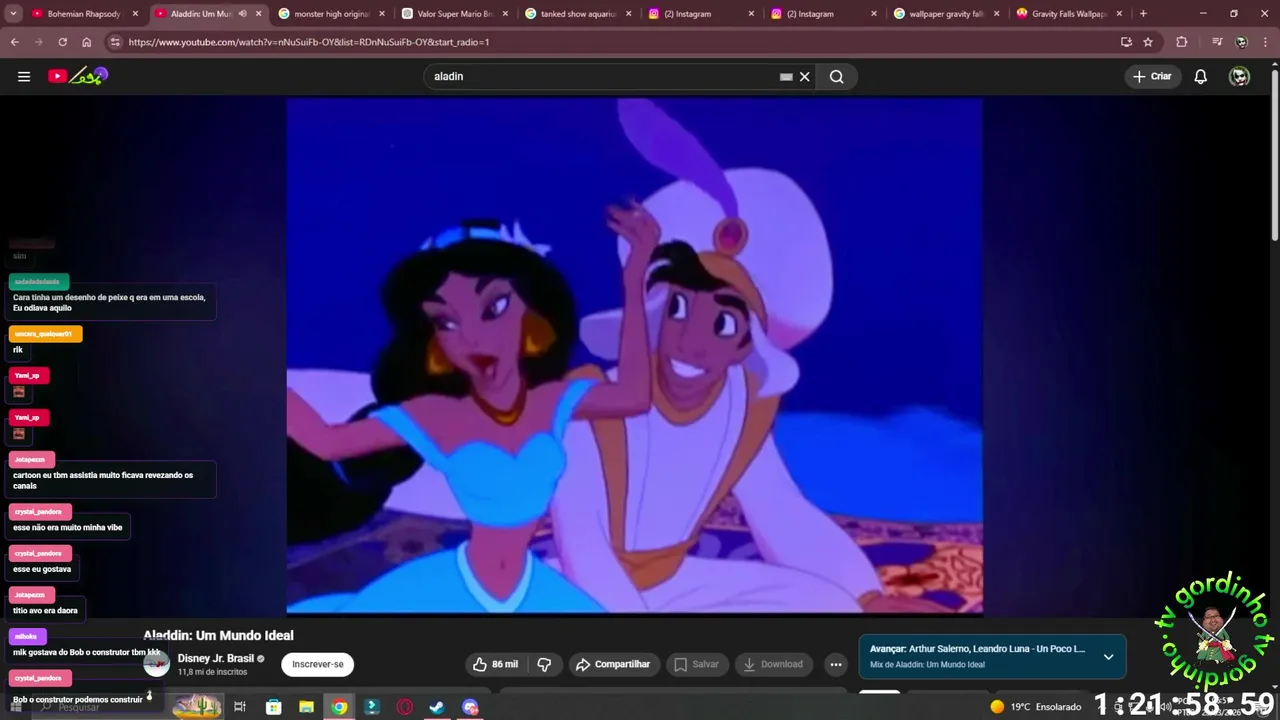1280x720 pixels.
Task: Install app icon in address bar
Action: (x=1126, y=42)
